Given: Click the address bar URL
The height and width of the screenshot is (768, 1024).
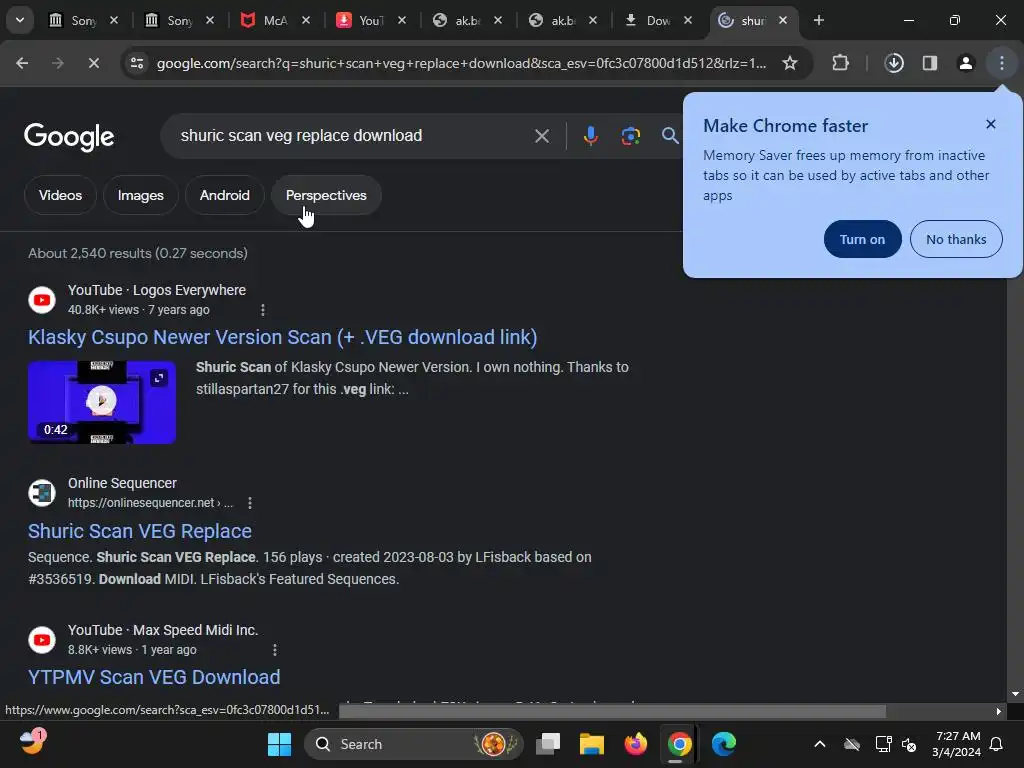Looking at the screenshot, I should tap(461, 63).
